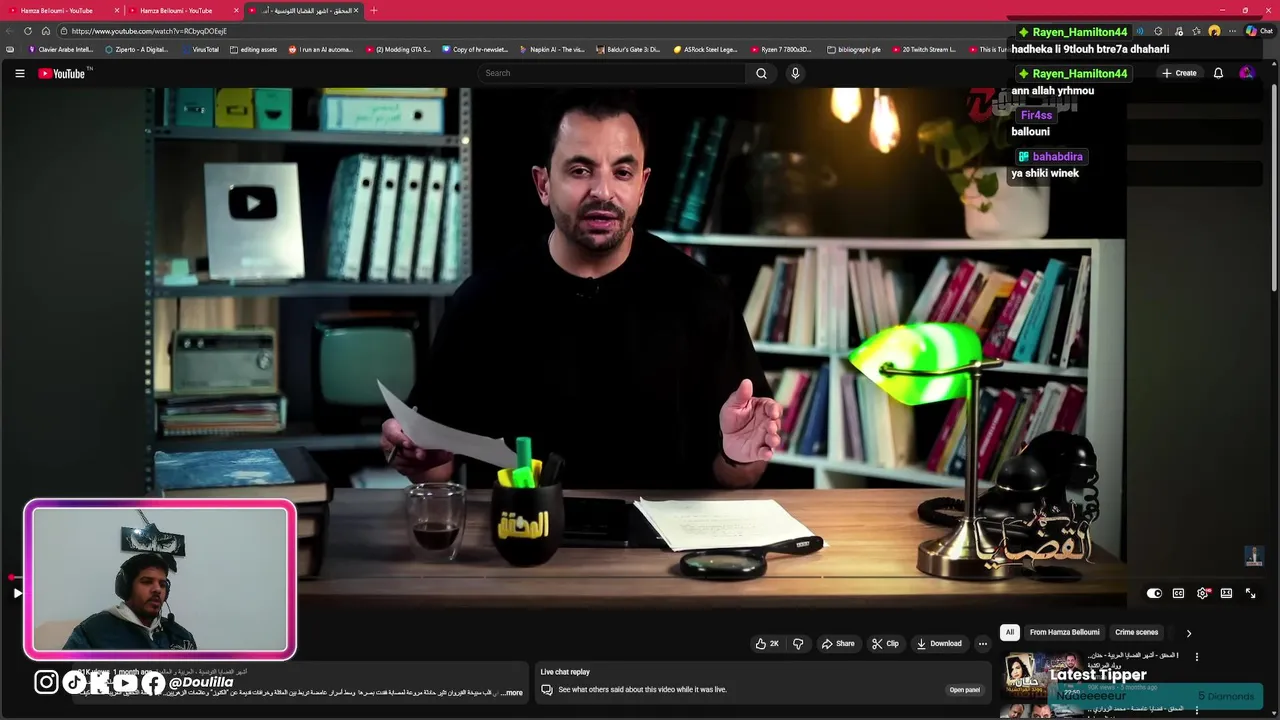Open a new browser tab with plus
Image resolution: width=1280 pixels, height=720 pixels.
(x=374, y=10)
